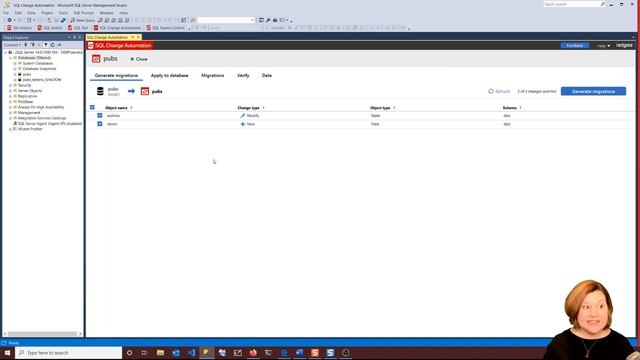The image size is (640, 360).
Task: Switch to the Data tab
Action: pos(267,76)
